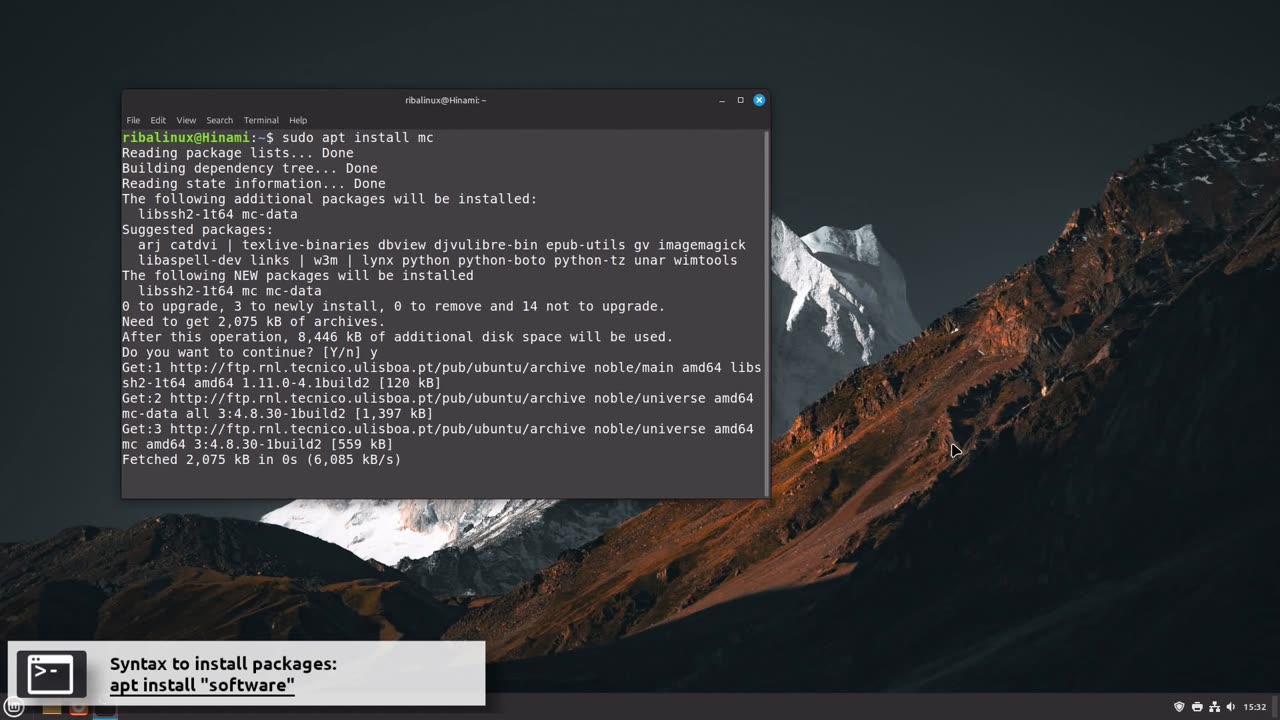Click the '0 to upgrade, 3 to newly install' line
The image size is (1280, 720).
click(394, 306)
